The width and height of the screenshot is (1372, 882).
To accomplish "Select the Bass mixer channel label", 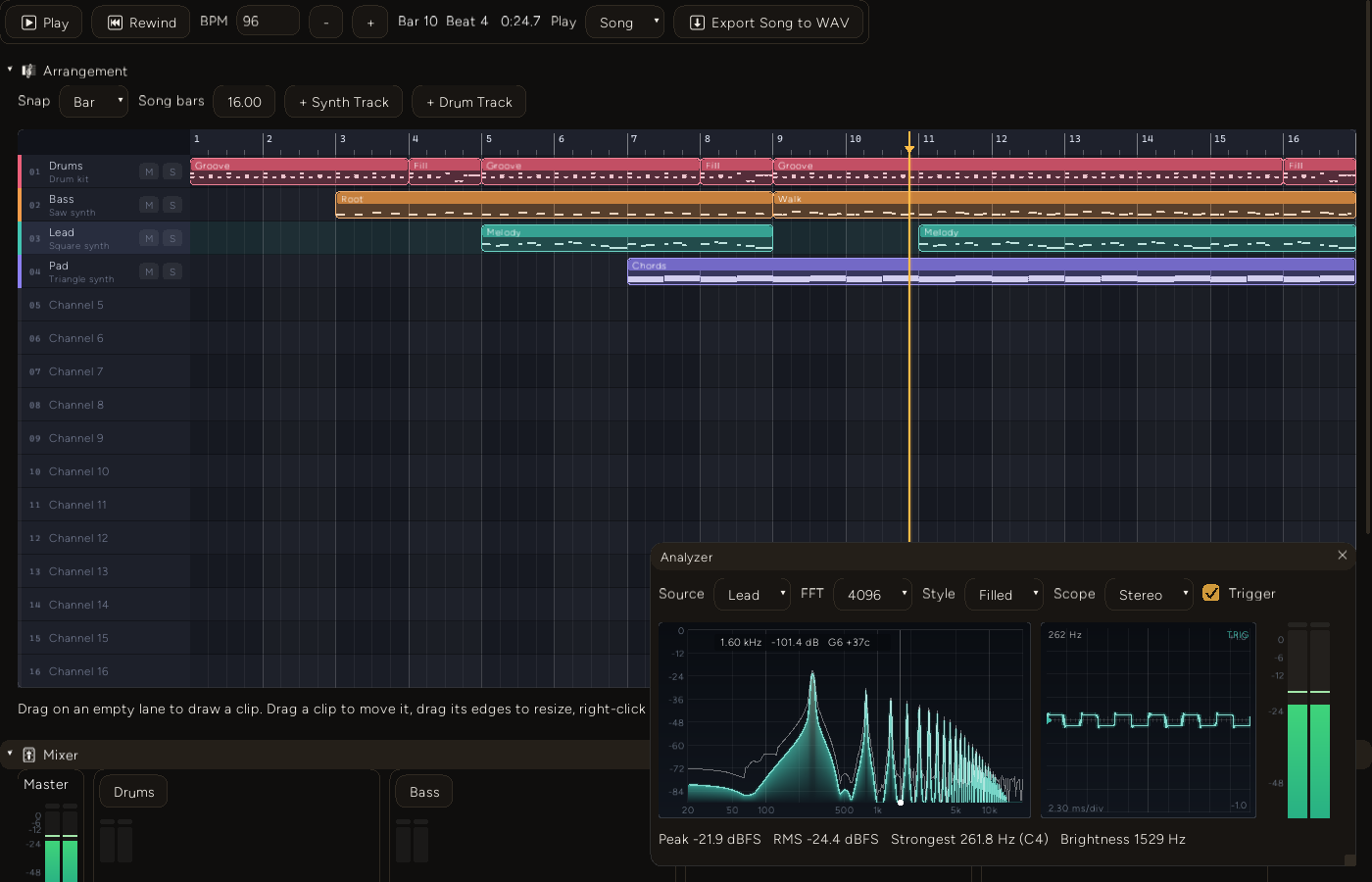I will click(424, 792).
